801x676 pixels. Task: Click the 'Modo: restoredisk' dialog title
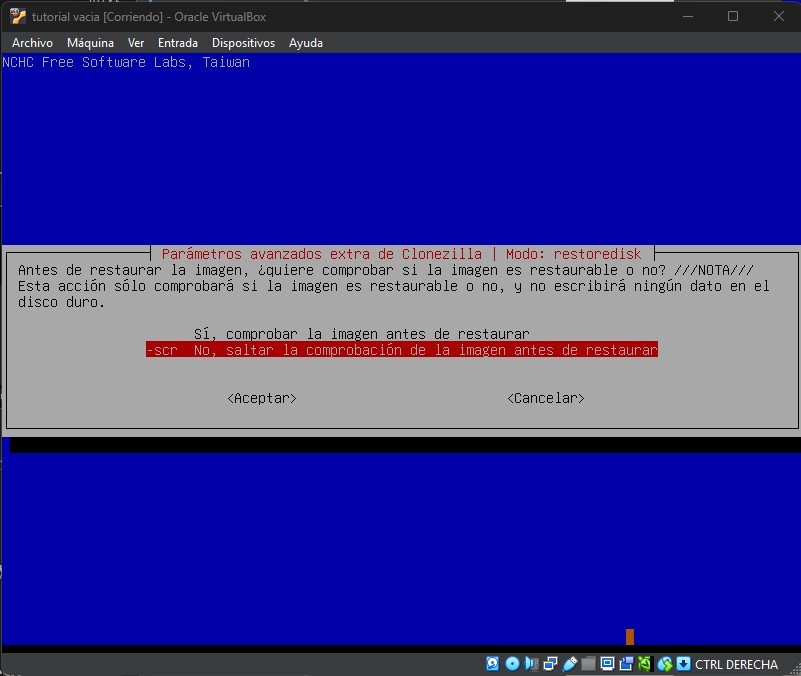click(573, 254)
